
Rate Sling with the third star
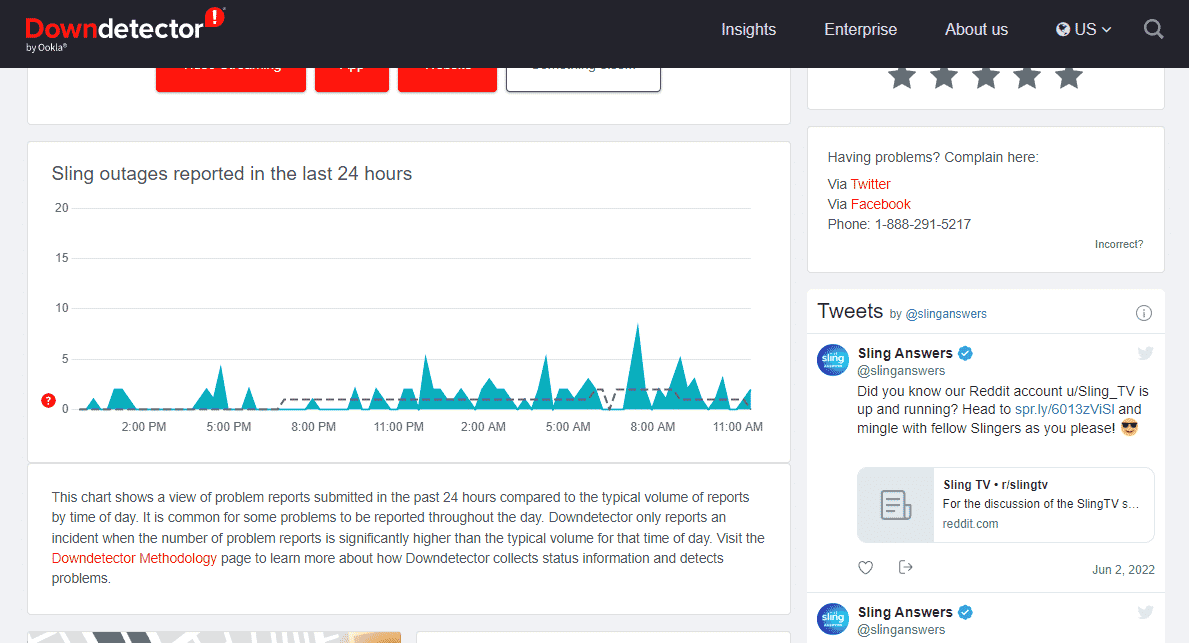[x=985, y=77]
